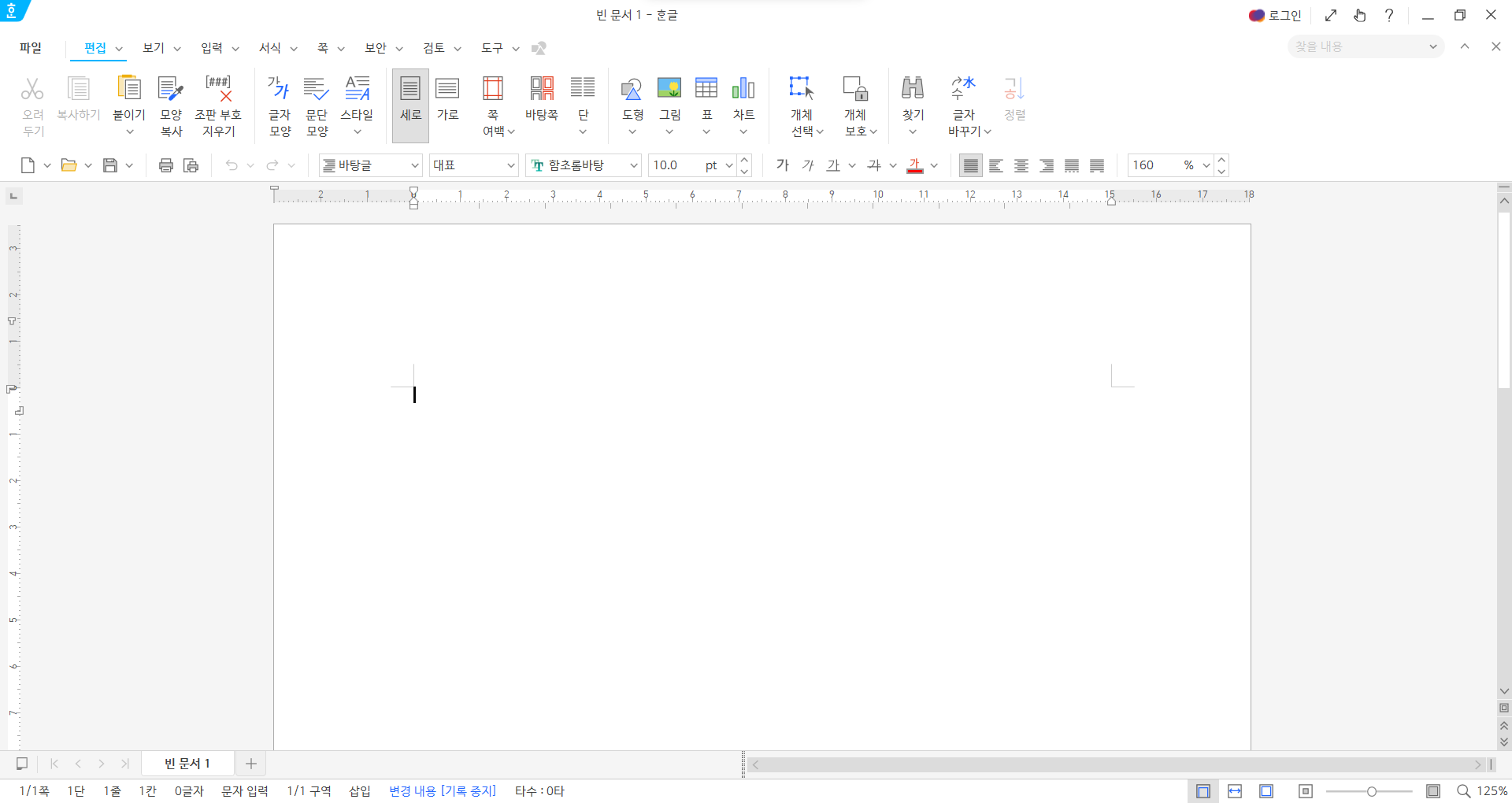Click the 찾을 내용 search input field
This screenshot has width=1512, height=803.
[1358, 46]
